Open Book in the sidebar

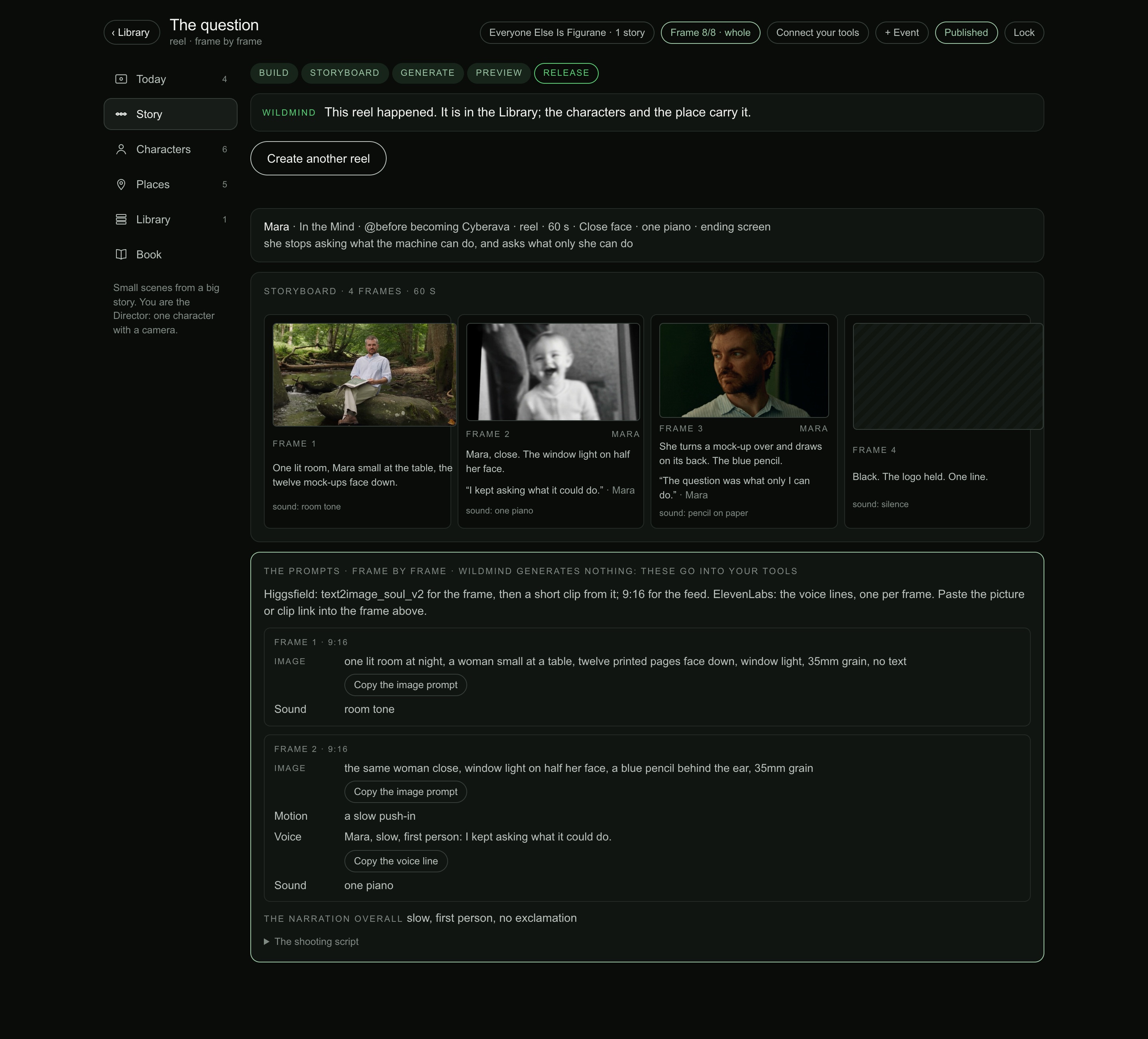point(170,255)
